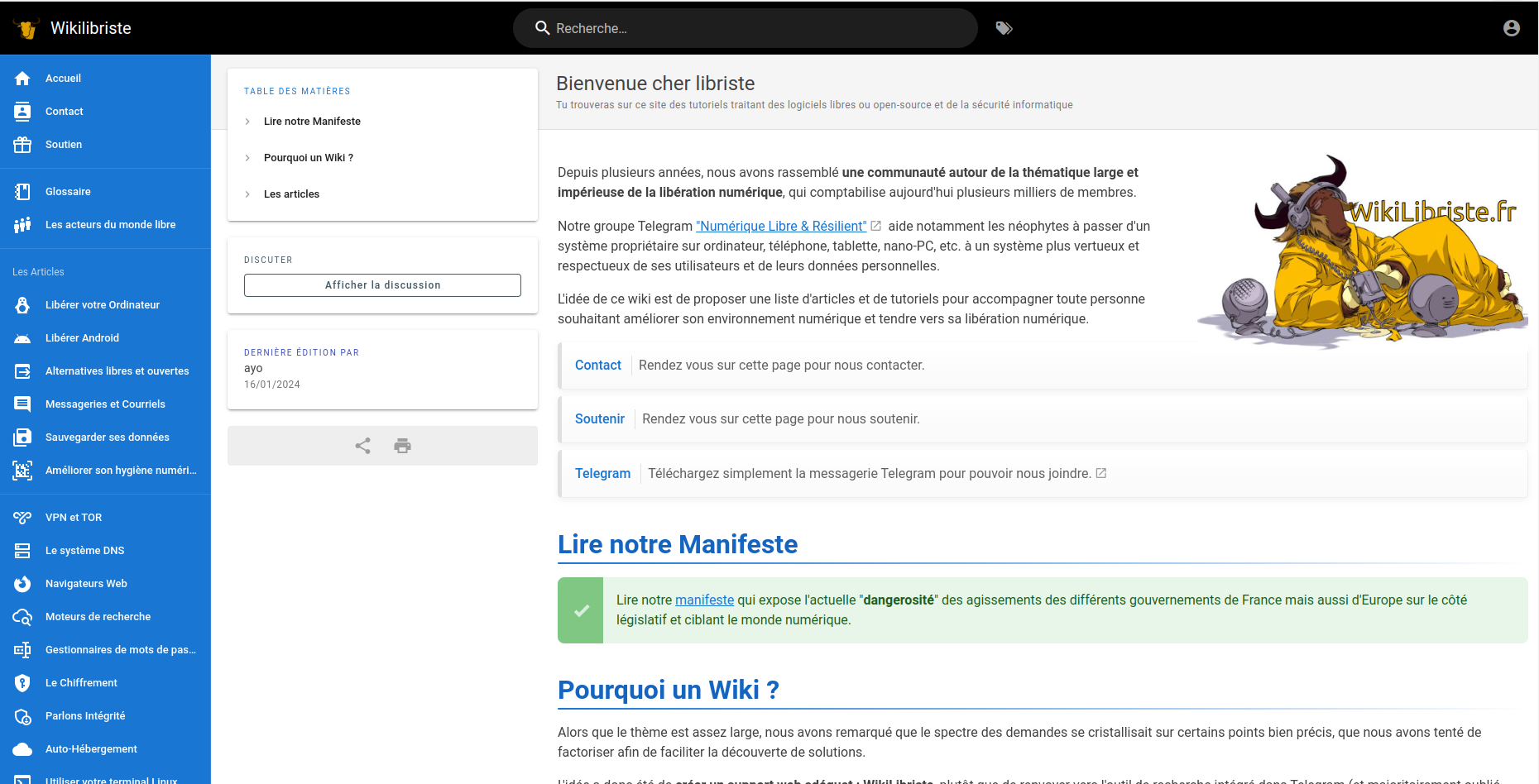The width and height of the screenshot is (1539, 784).
Task: Focus the Recherche search field
Action: click(x=745, y=28)
